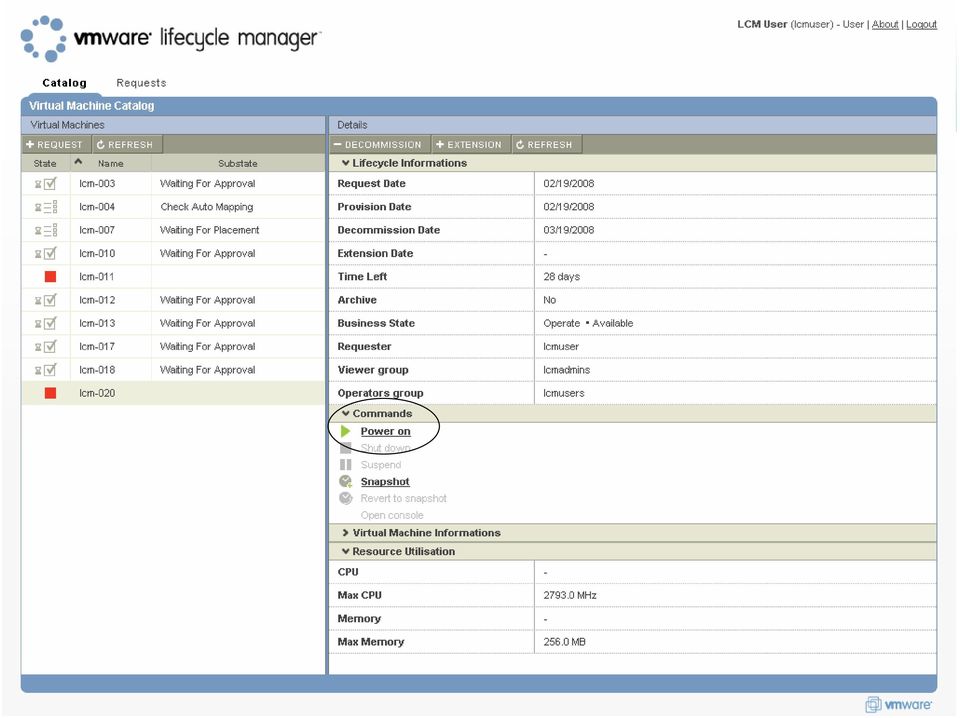Refresh the Virtual Machines list
Viewport: 960px width, 718px height.
[126, 144]
